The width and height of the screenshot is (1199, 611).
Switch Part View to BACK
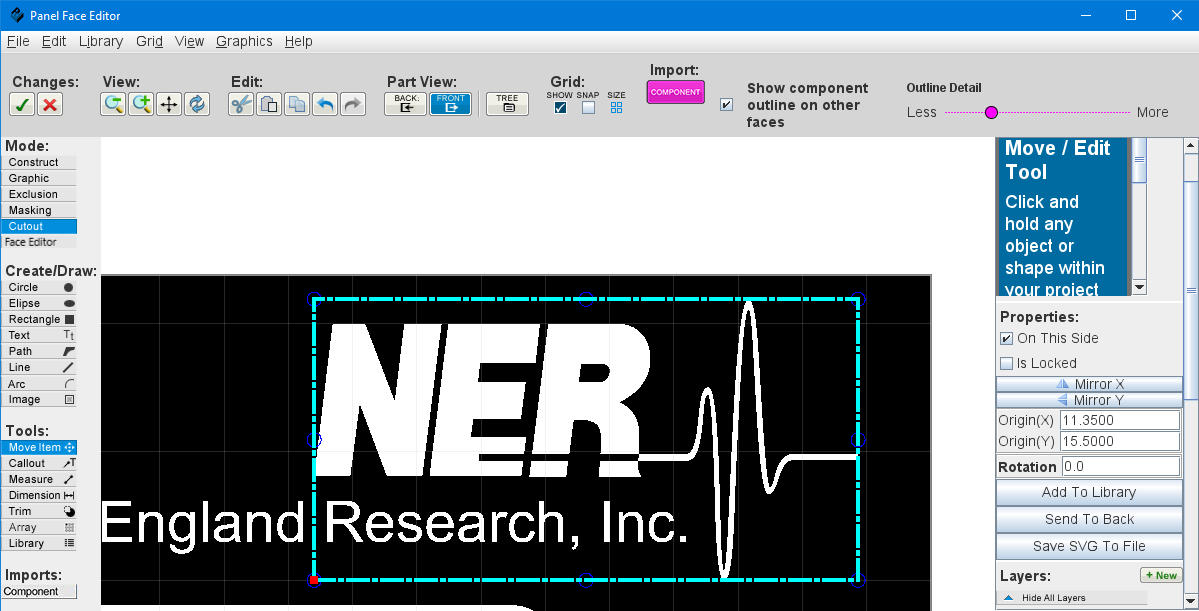click(406, 104)
